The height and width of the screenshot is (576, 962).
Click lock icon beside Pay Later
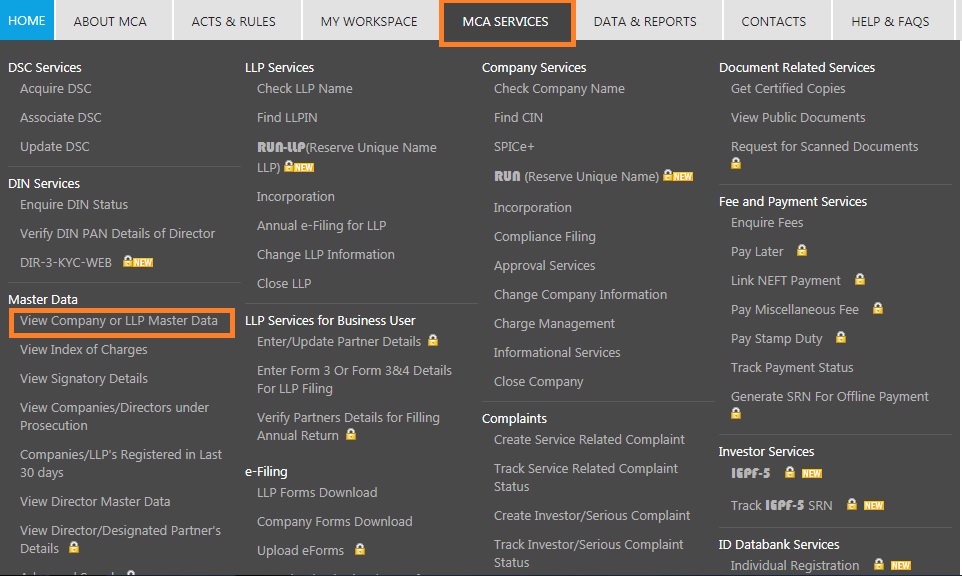click(x=801, y=250)
